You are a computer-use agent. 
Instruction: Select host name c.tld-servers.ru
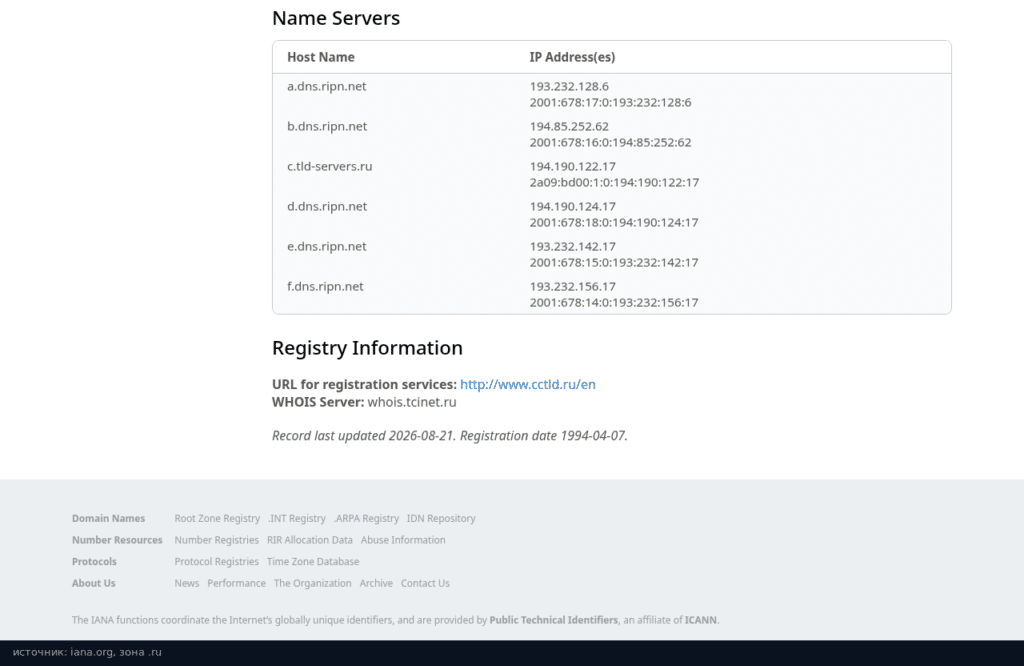pos(330,166)
